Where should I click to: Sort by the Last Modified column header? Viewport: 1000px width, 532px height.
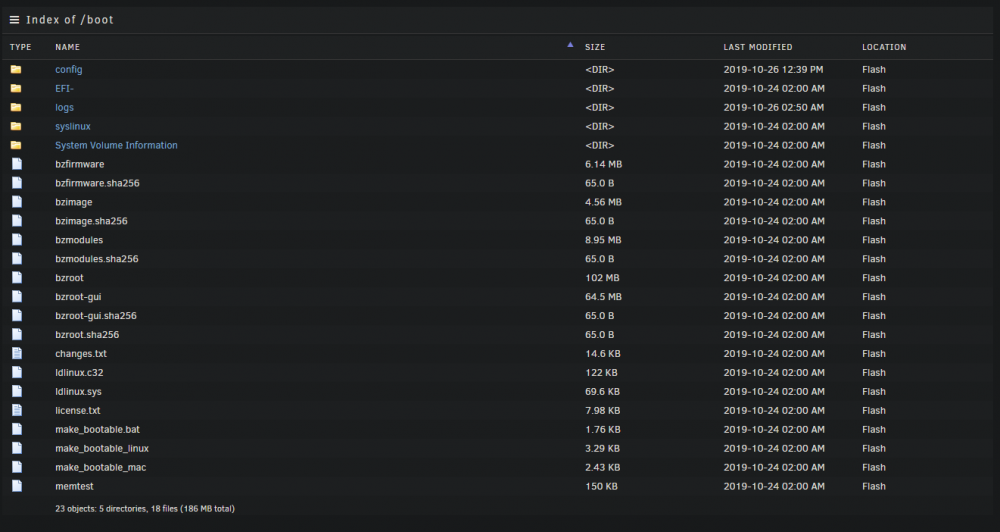click(758, 47)
